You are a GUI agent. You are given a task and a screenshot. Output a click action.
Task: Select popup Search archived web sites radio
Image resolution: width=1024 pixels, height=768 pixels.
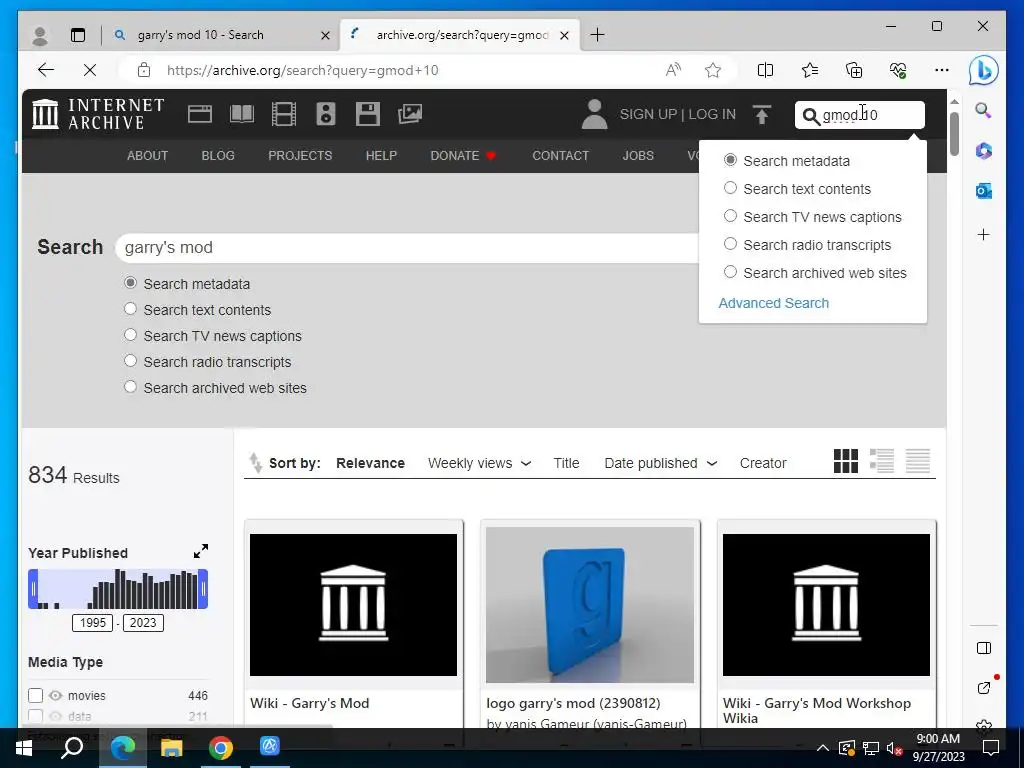coord(730,272)
